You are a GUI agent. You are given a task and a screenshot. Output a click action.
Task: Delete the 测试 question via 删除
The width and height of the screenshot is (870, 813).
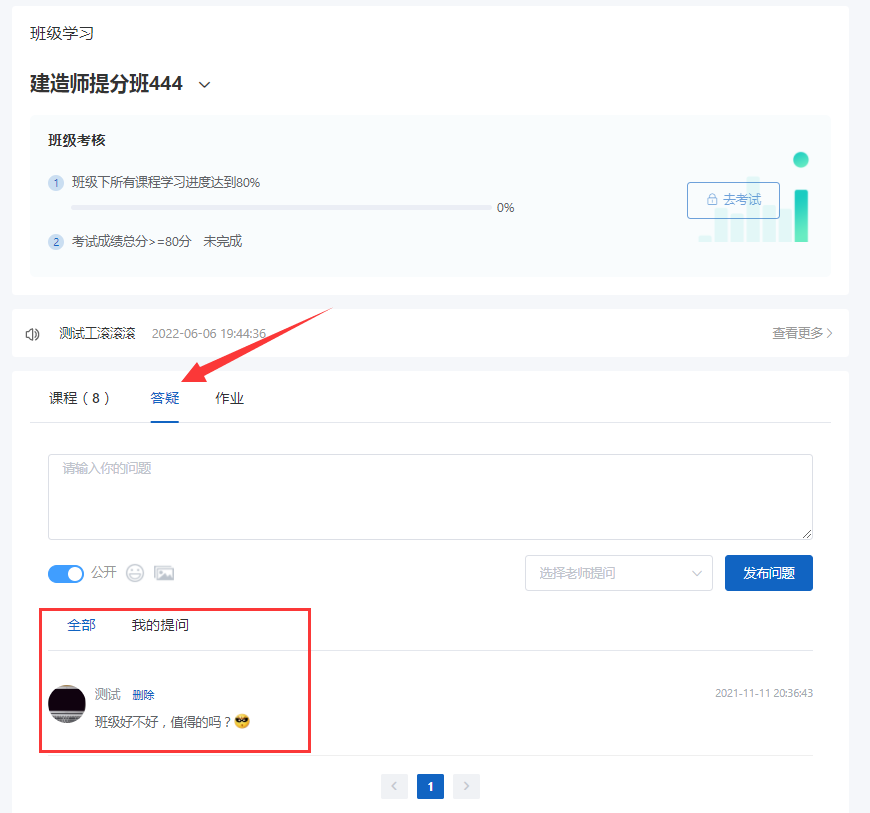(143, 695)
